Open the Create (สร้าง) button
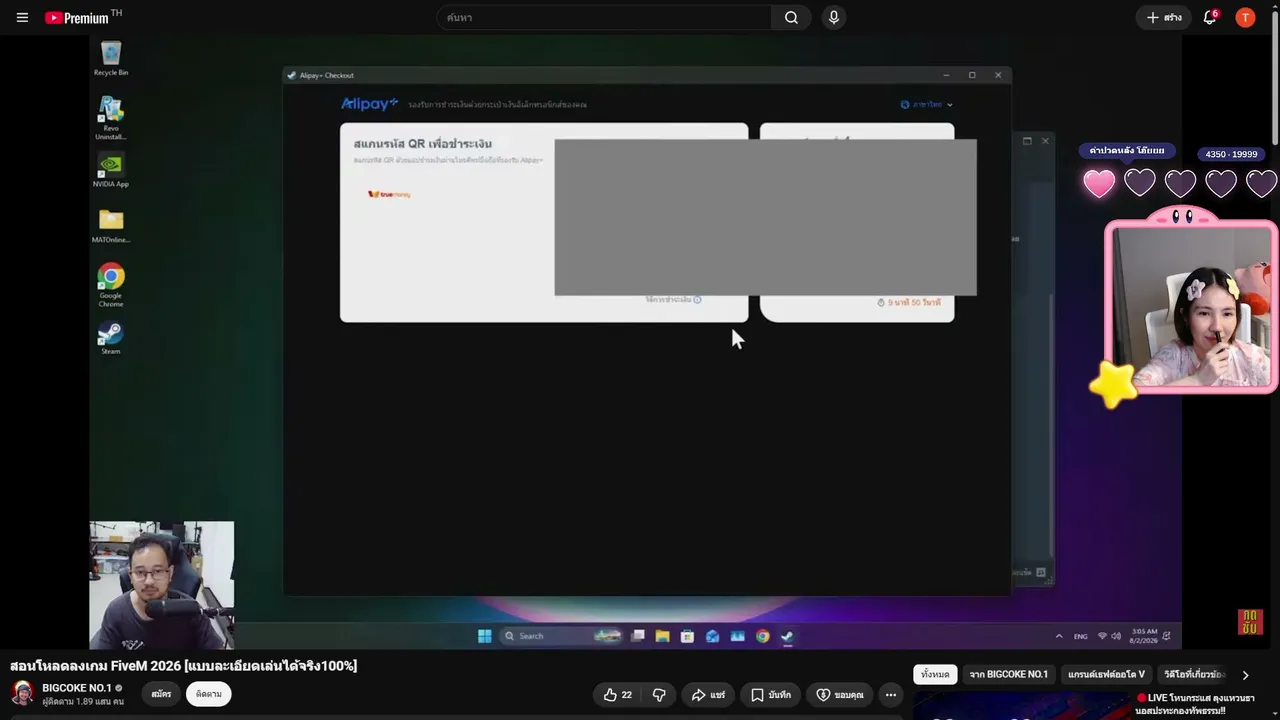Image resolution: width=1280 pixels, height=720 pixels. (1164, 17)
